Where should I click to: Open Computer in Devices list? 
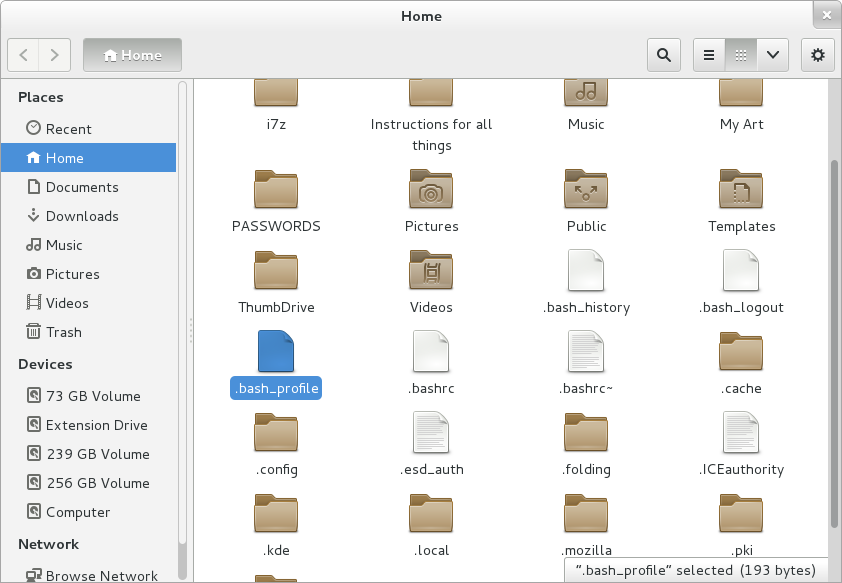89,512
